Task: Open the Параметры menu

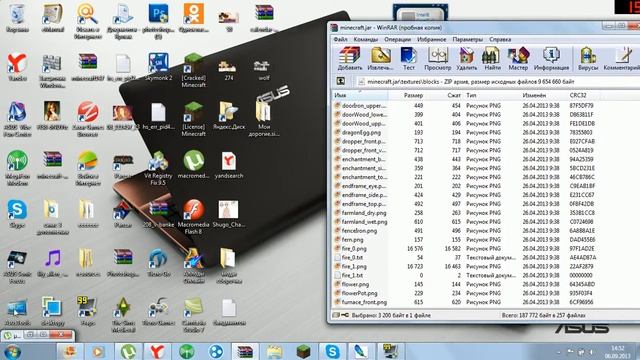Action: coord(468,40)
